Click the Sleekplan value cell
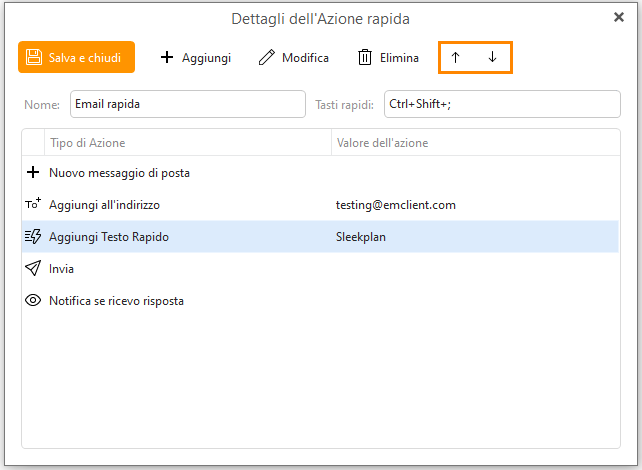 361,237
